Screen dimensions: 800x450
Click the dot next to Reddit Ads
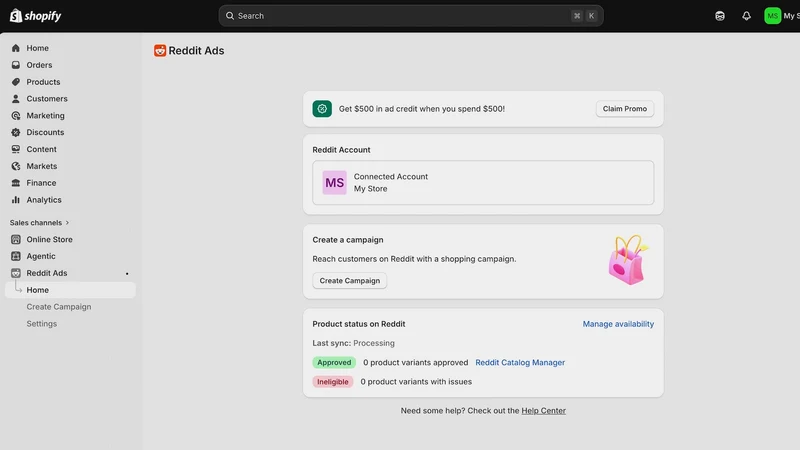[127, 273]
